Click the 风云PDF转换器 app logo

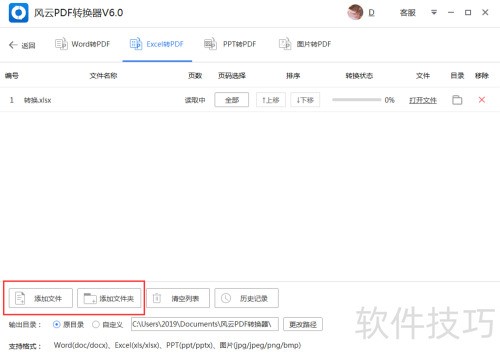[18, 13]
